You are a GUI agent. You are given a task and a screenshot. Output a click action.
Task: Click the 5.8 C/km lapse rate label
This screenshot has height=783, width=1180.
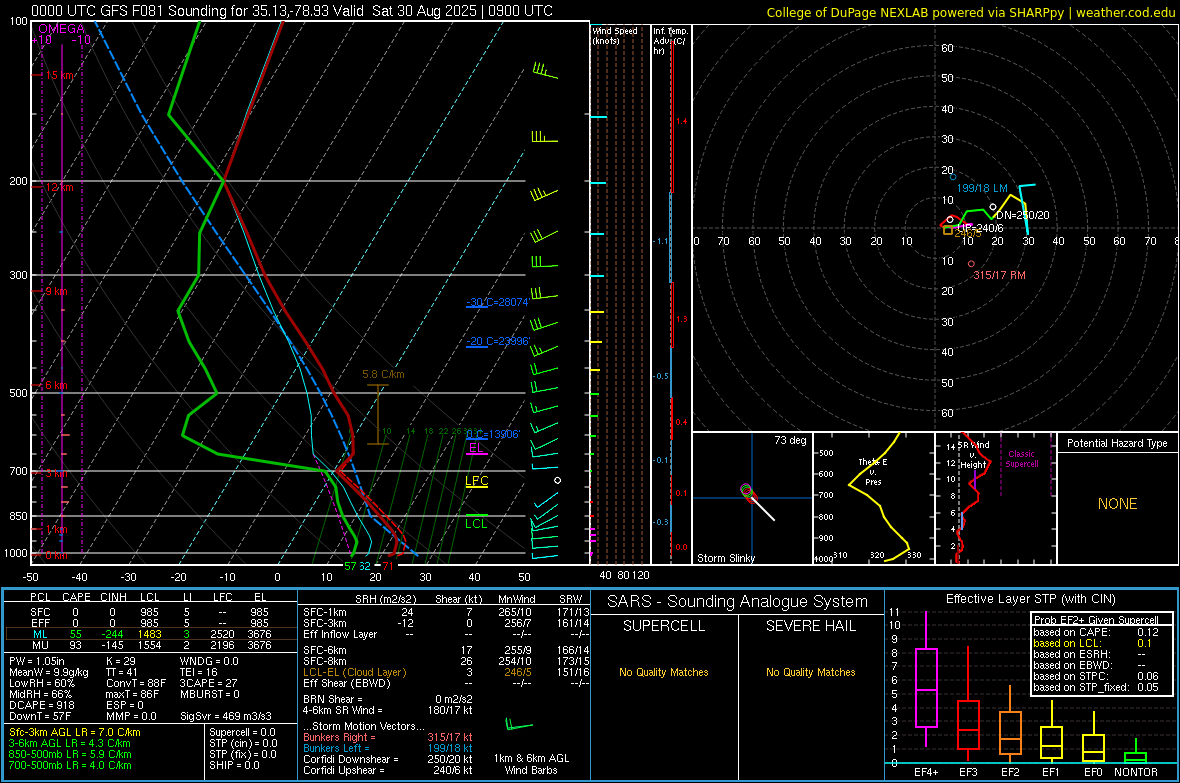(383, 374)
